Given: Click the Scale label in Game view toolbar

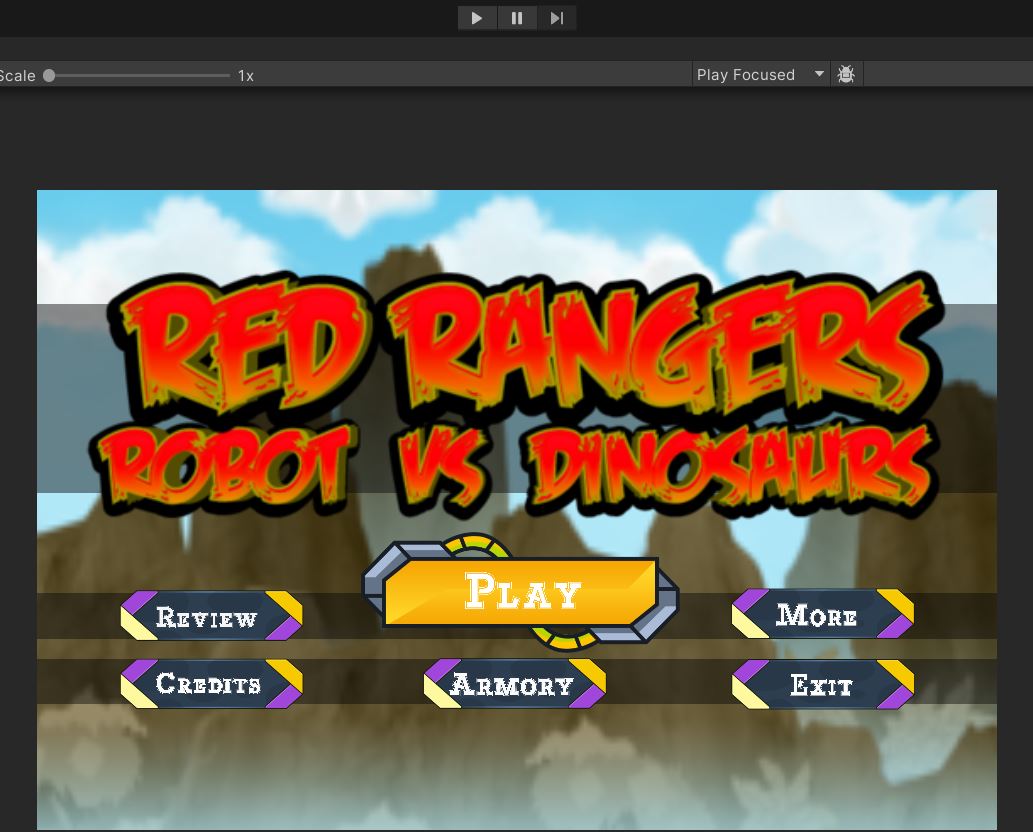Looking at the screenshot, I should pyautogui.click(x=17, y=76).
